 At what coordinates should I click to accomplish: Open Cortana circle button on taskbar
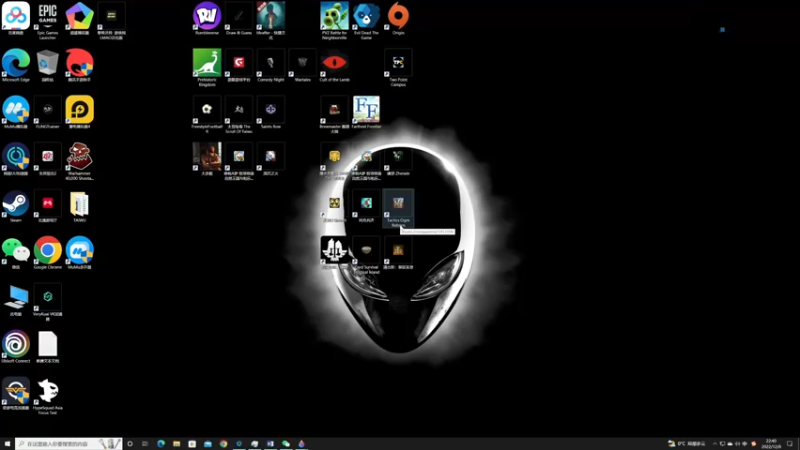tap(130, 444)
